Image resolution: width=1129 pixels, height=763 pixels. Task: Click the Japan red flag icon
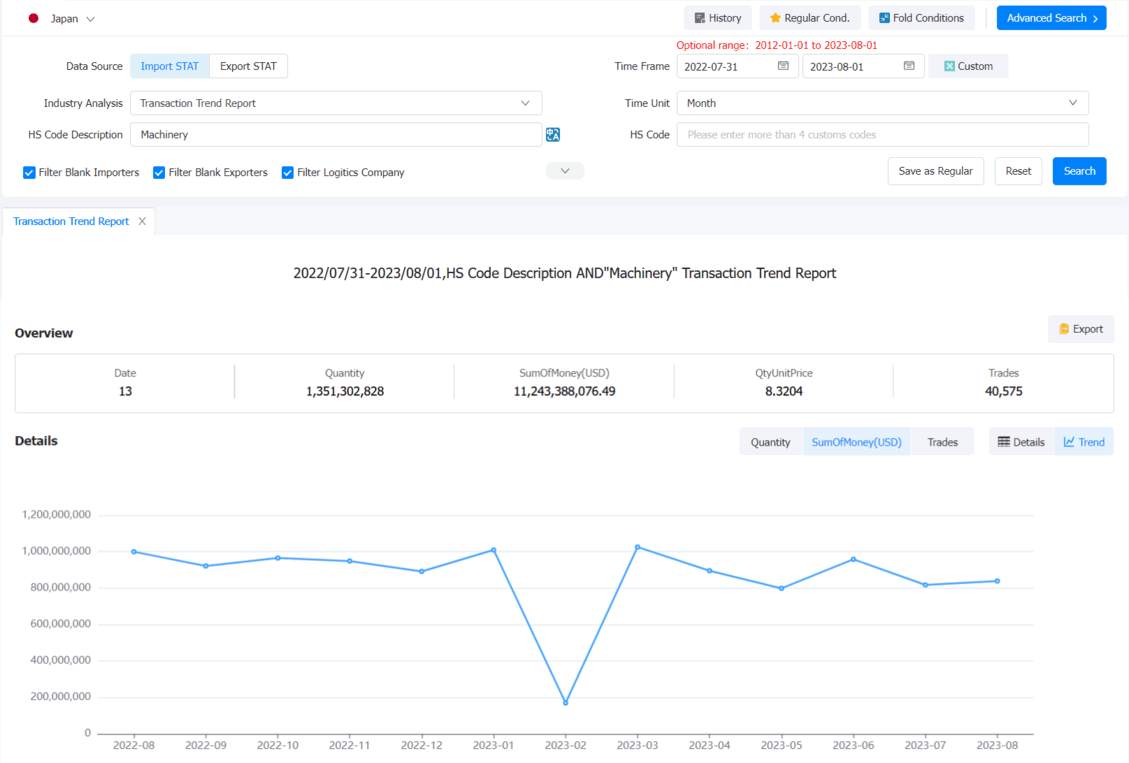(x=33, y=19)
